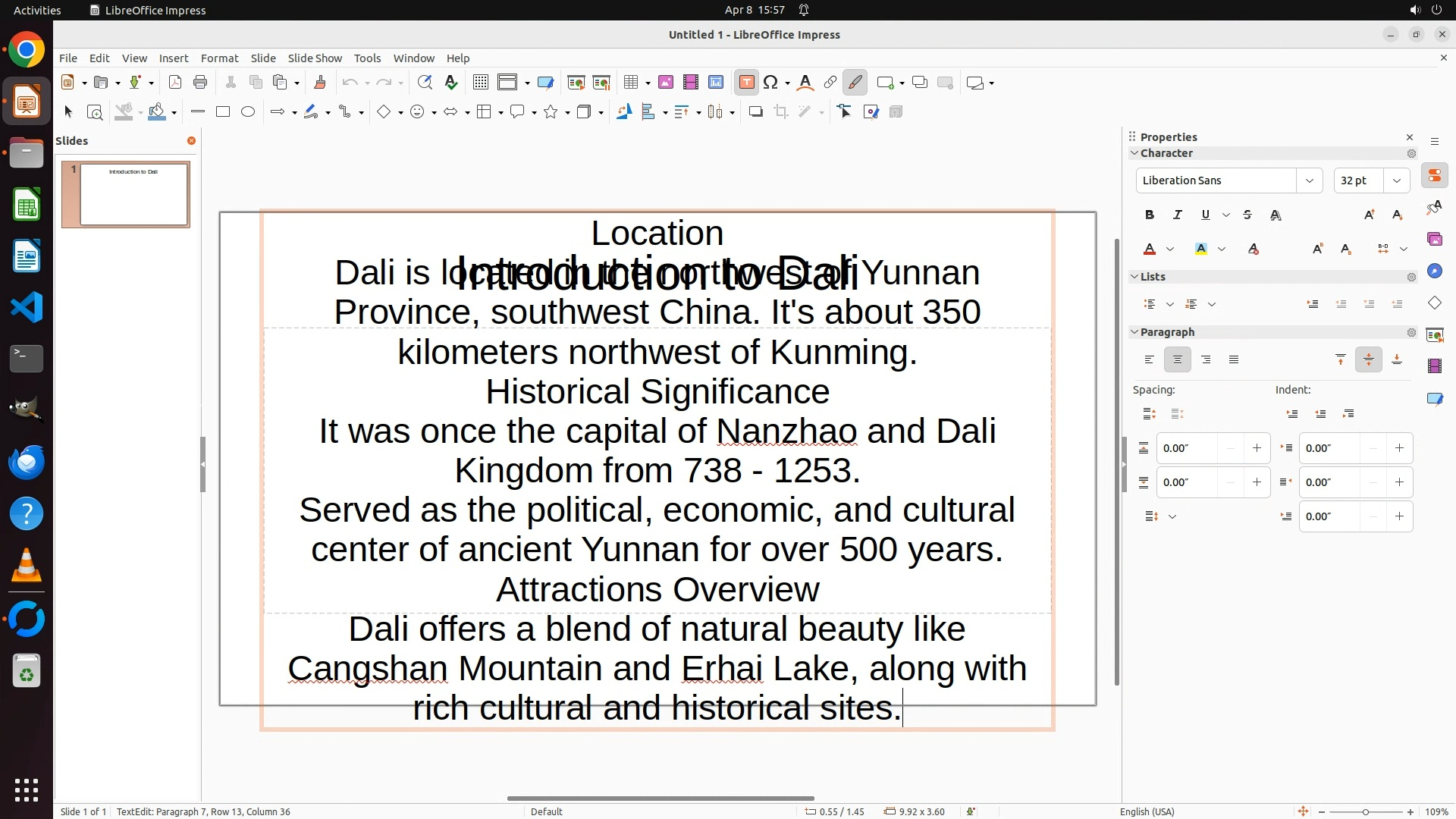Image resolution: width=1456 pixels, height=819 pixels.
Task: Open the Crop Image tool
Action: tap(780, 112)
